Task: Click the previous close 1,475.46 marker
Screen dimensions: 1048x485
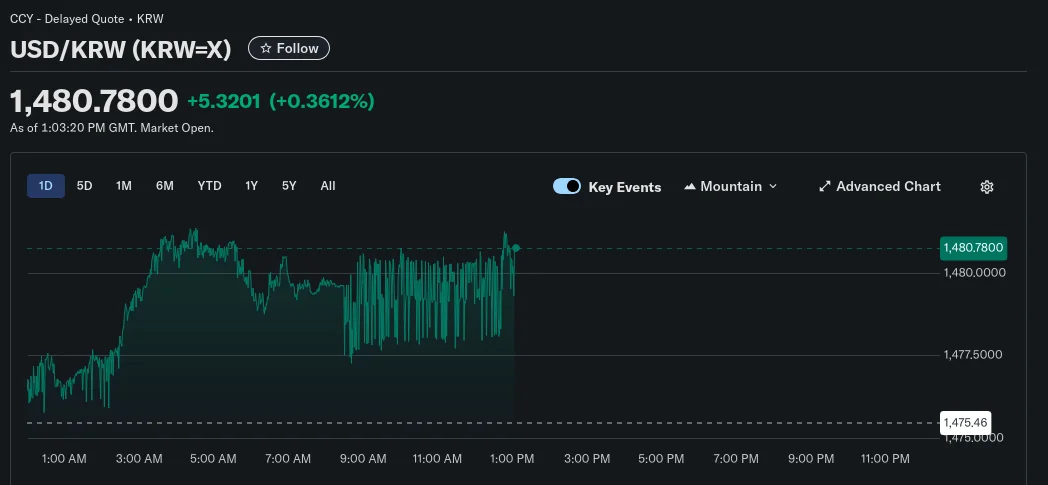Action: pyautogui.click(x=966, y=423)
